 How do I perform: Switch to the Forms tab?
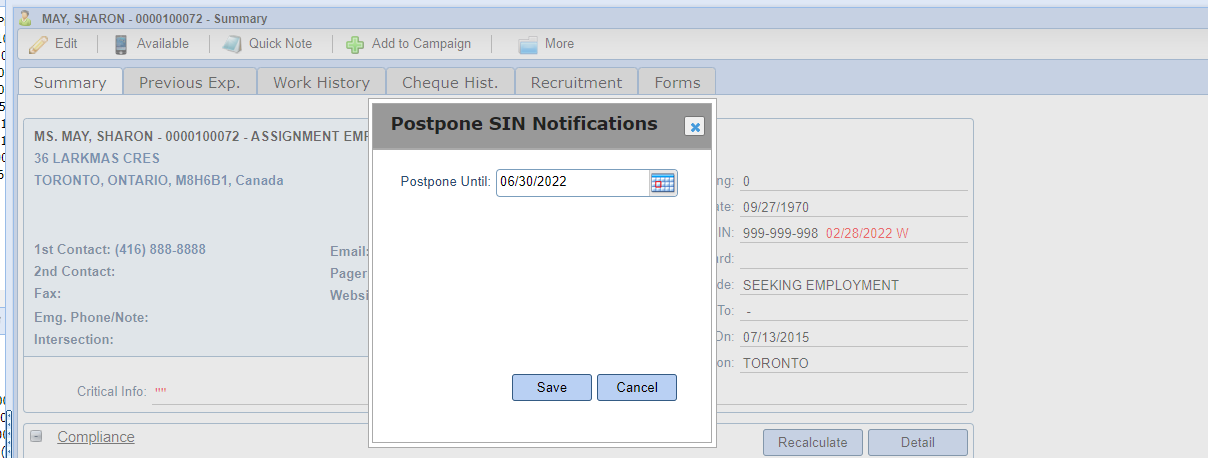(x=678, y=82)
